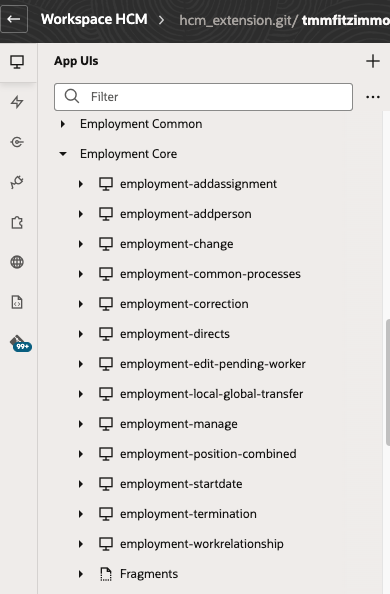The width and height of the screenshot is (390, 594).
Task: Open the plug-shaped connections tab
Action: (17, 182)
